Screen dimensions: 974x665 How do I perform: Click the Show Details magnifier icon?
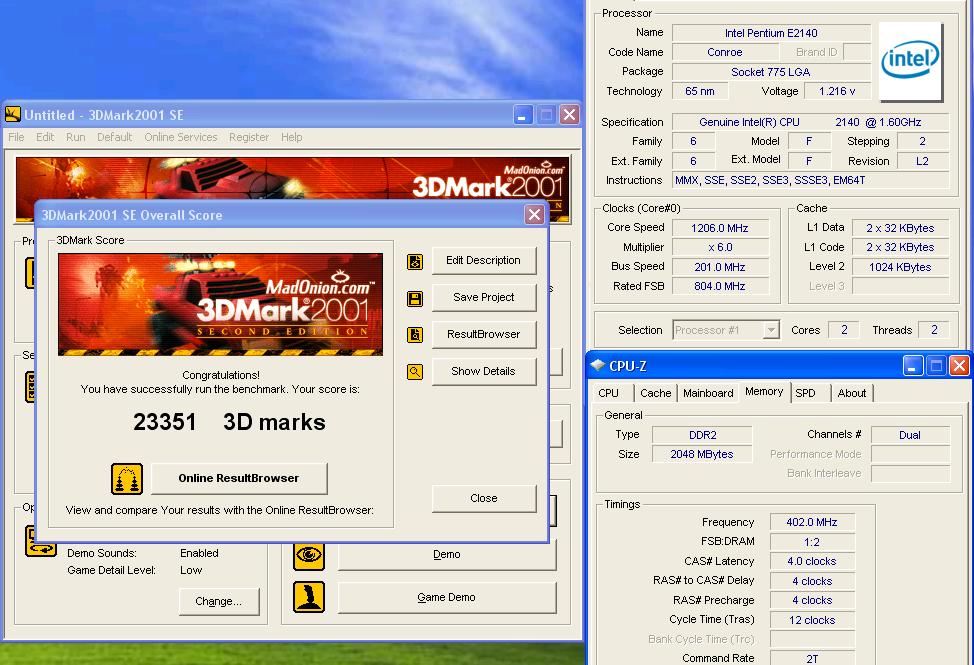(x=415, y=372)
